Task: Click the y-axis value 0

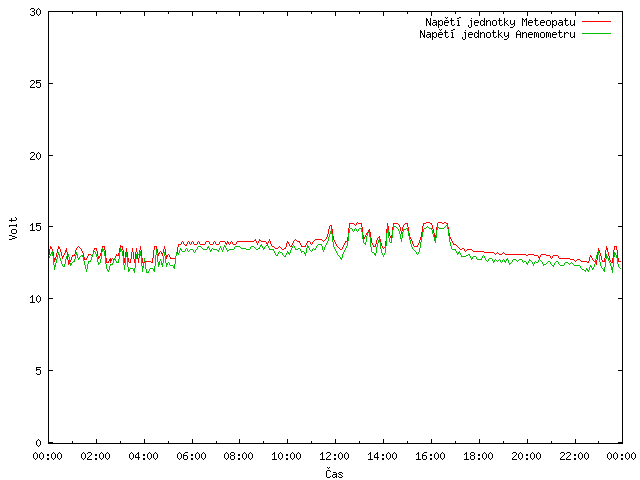Action: point(38,443)
